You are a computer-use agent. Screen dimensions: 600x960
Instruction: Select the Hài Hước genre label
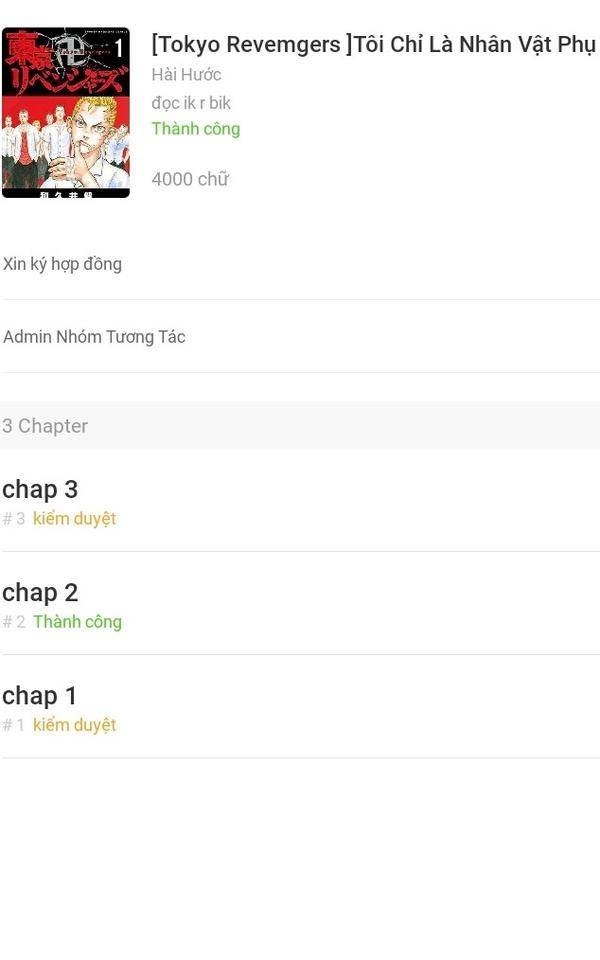point(186,75)
